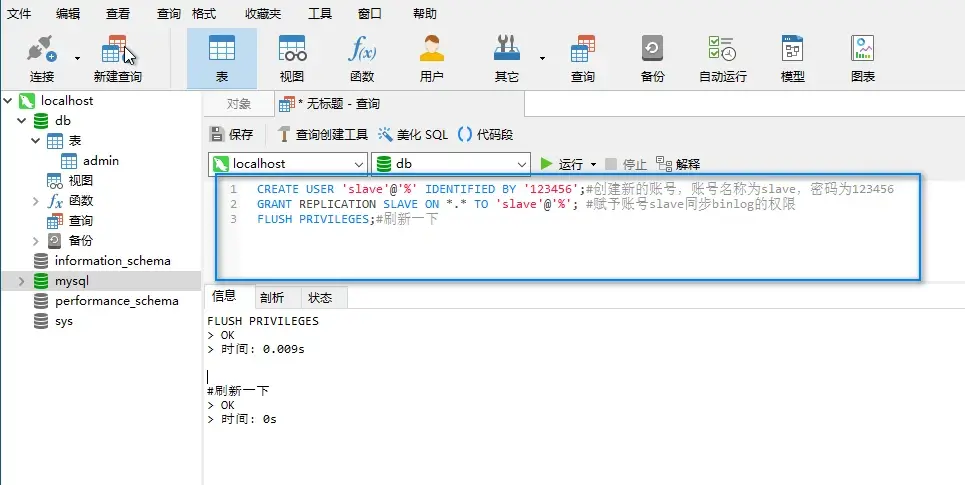This screenshot has height=485, width=965.
Task: Click the localhost connection icon in tree
Action: (26, 100)
